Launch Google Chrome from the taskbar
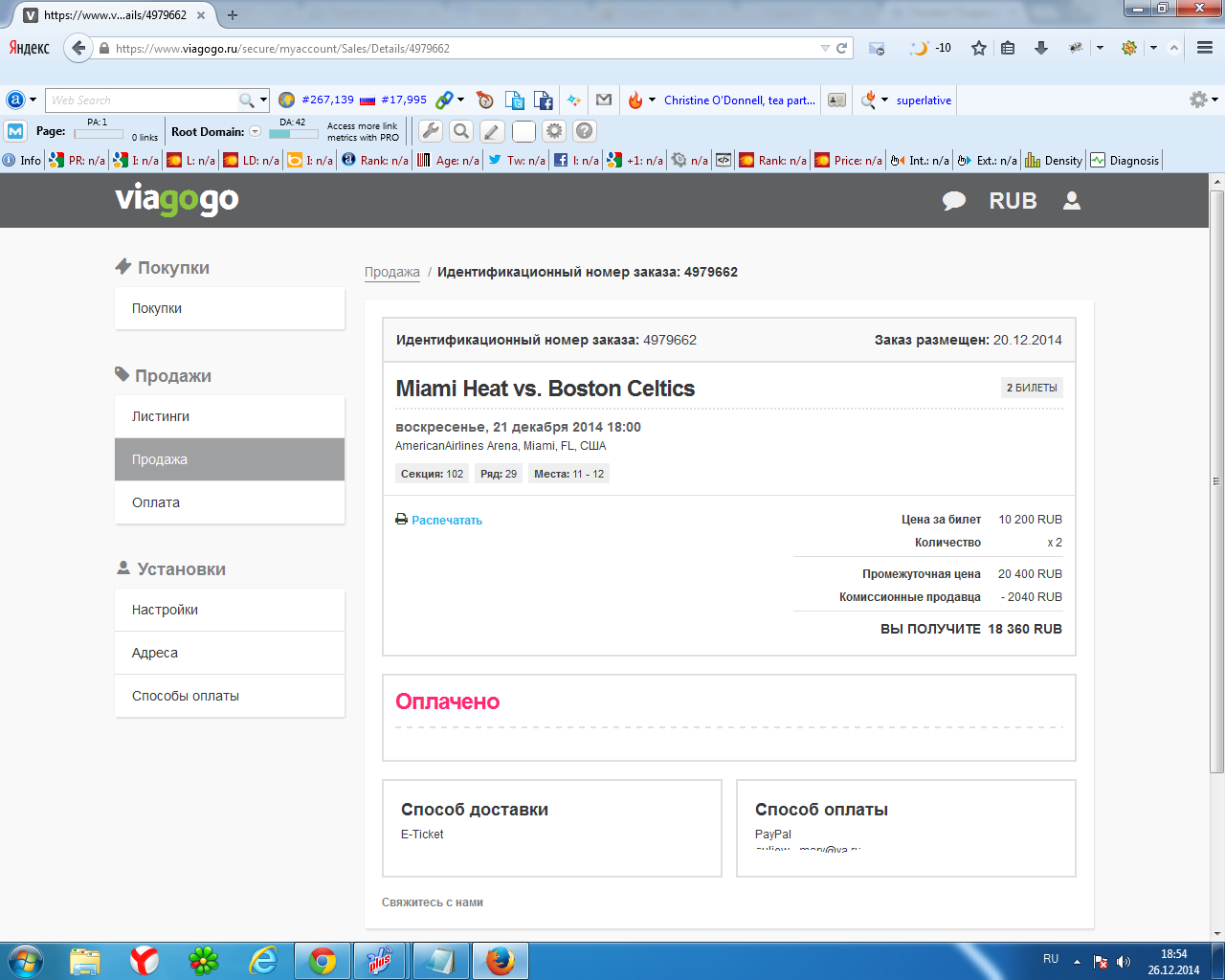 click(323, 961)
